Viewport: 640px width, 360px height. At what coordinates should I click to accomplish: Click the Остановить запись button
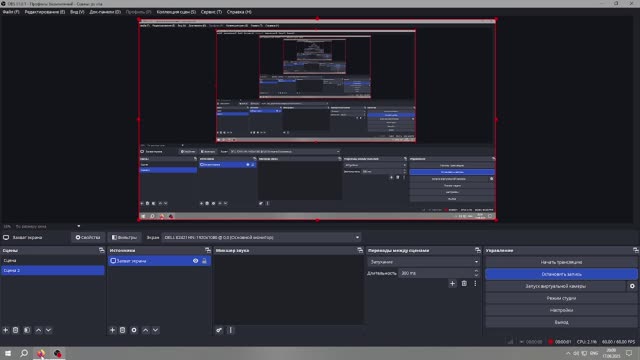click(561, 274)
